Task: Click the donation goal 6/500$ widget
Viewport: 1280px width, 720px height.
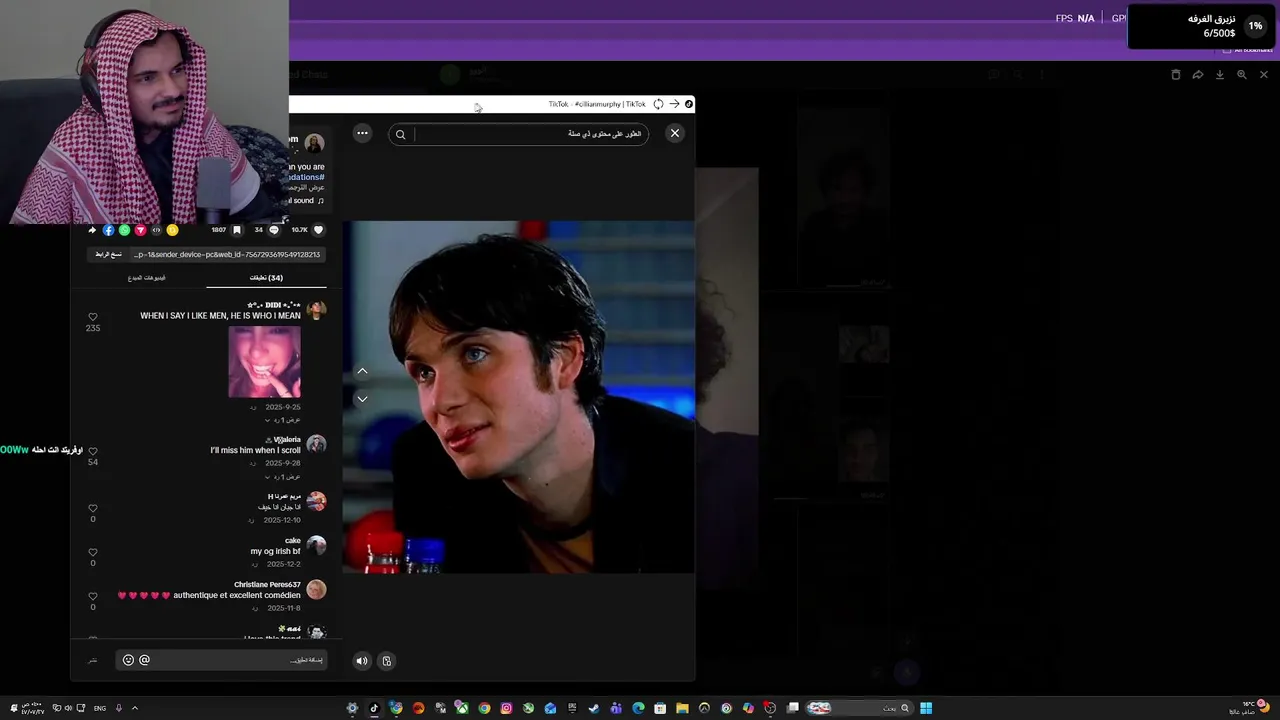Action: pyautogui.click(x=1201, y=26)
